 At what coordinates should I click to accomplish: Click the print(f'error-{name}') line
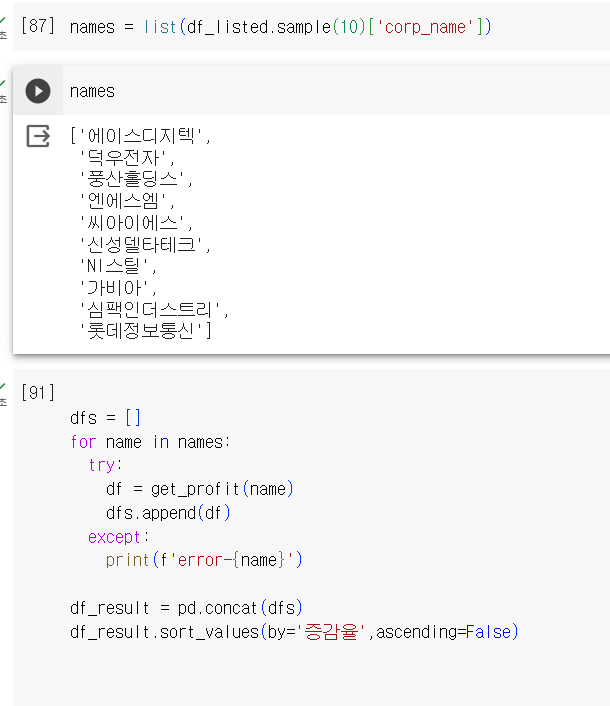[204, 560]
